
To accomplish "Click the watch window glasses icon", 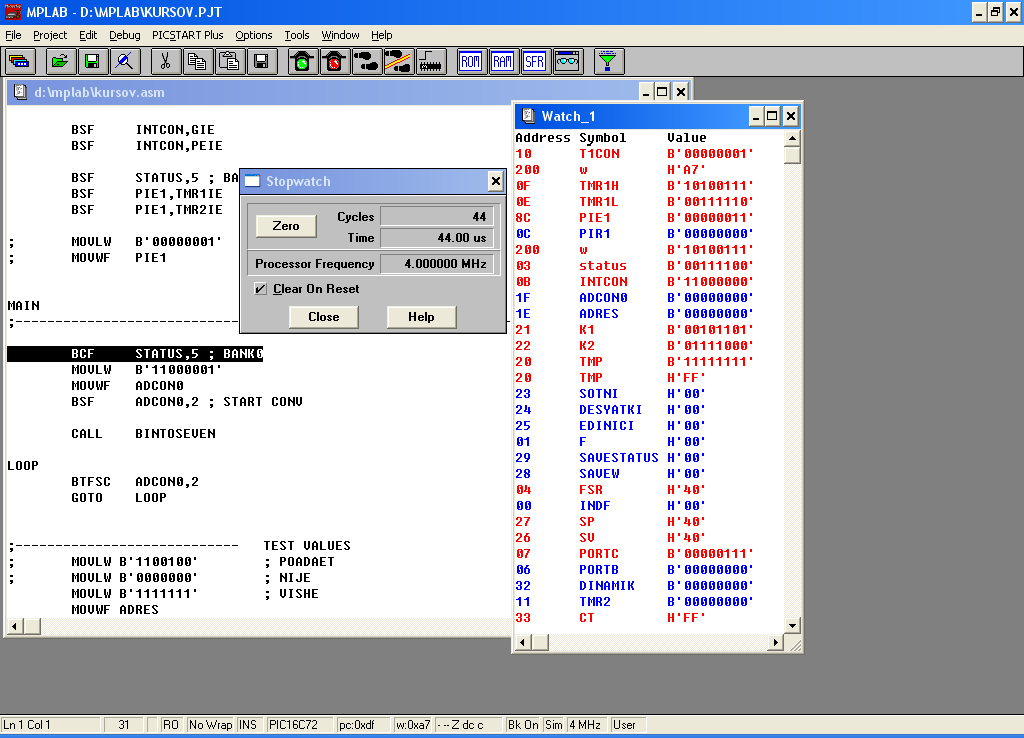I will click(567, 62).
